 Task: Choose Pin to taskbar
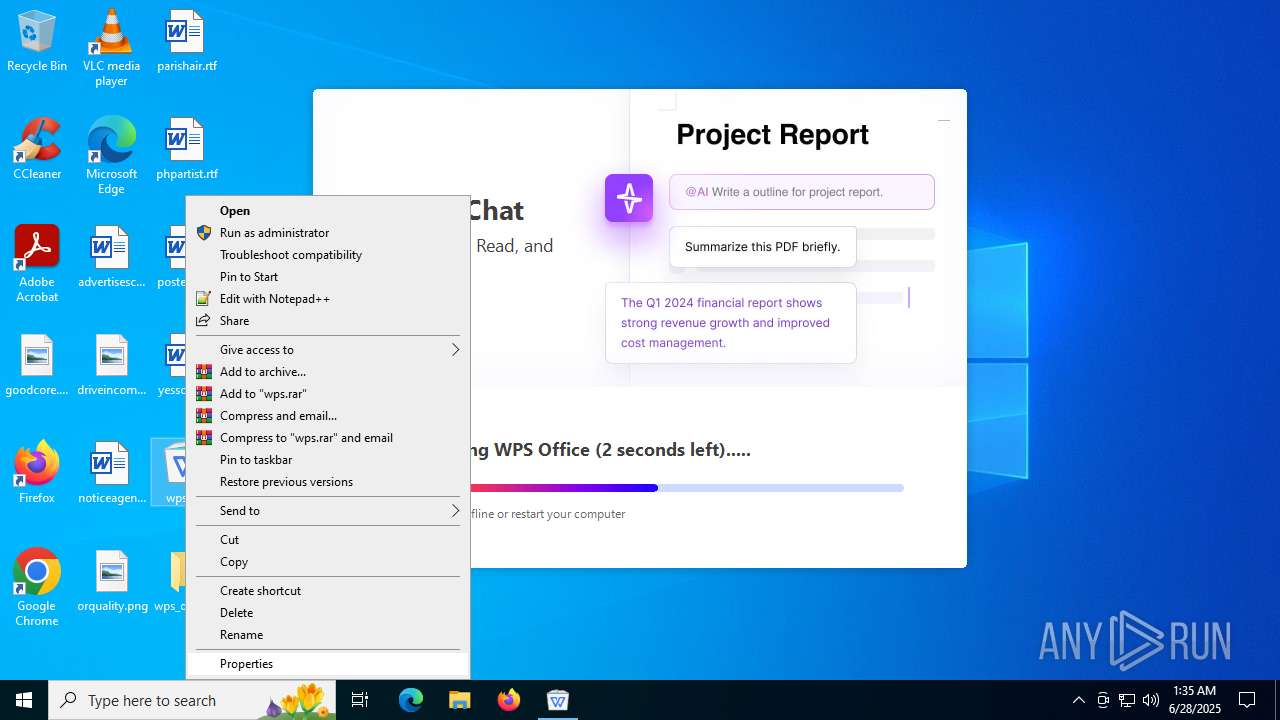click(328, 459)
